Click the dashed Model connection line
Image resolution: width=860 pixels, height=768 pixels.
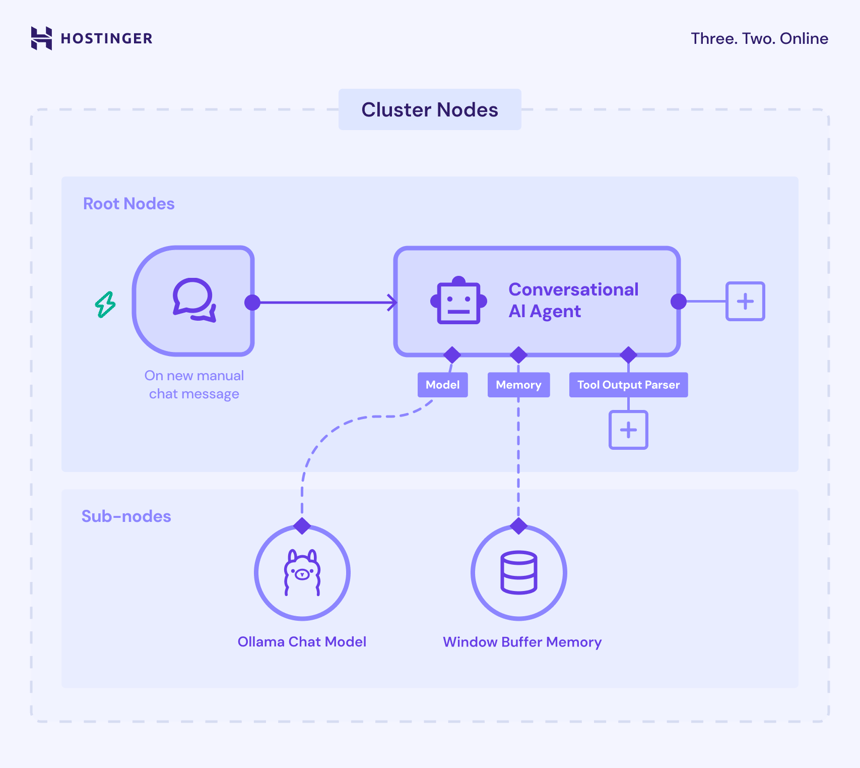[380, 415]
